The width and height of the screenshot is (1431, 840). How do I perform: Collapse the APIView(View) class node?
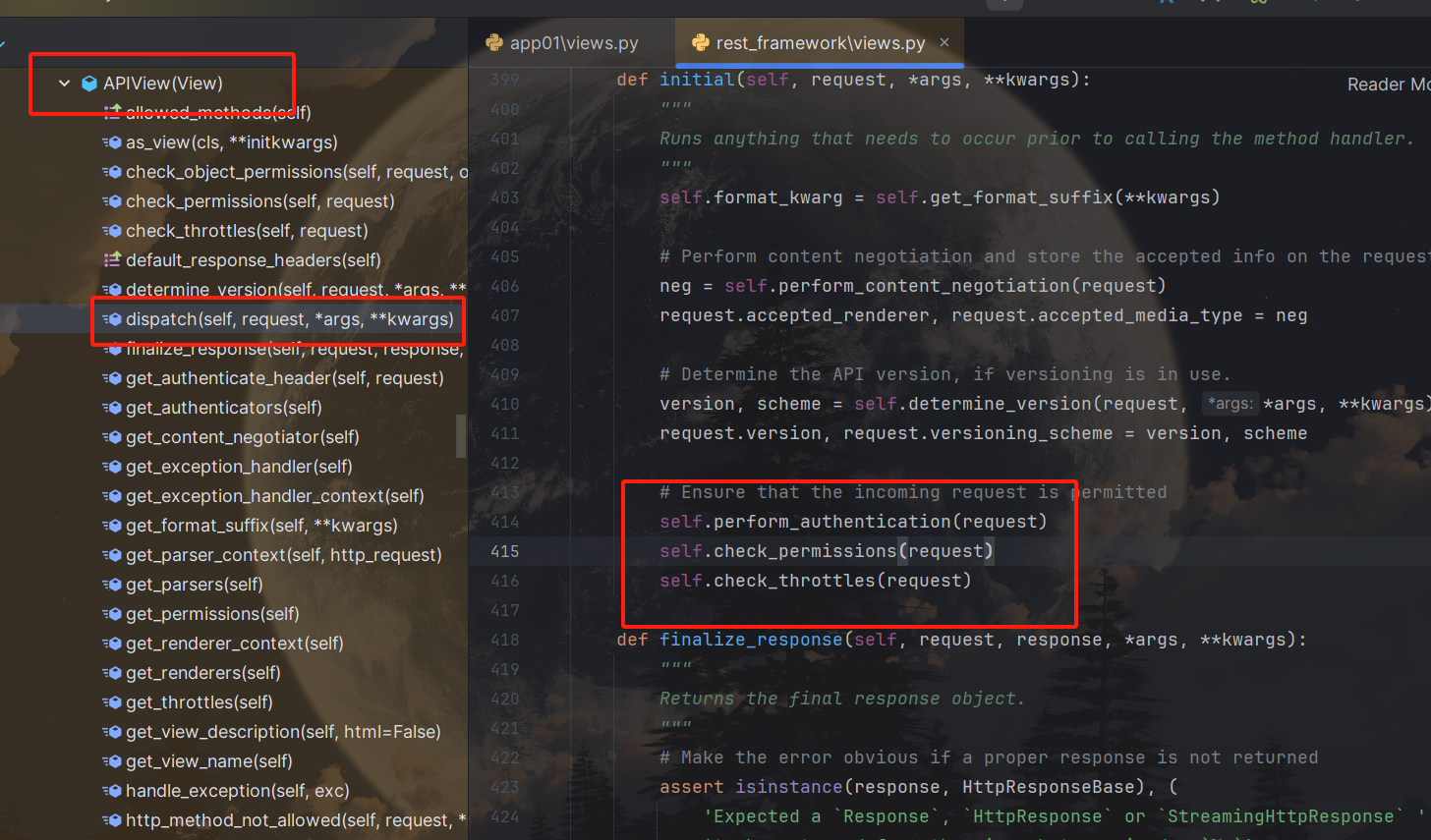pos(64,84)
